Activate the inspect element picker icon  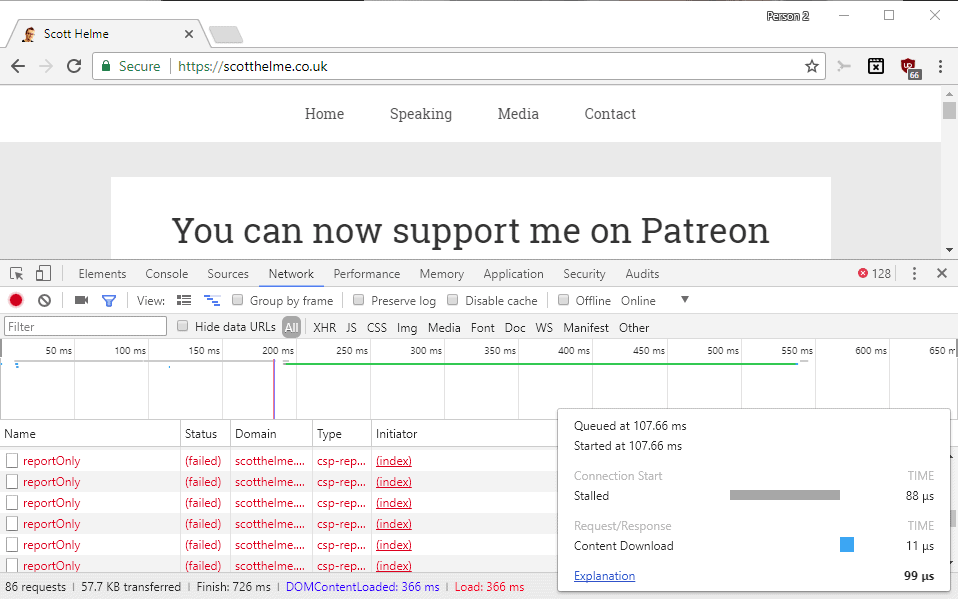[x=16, y=274]
